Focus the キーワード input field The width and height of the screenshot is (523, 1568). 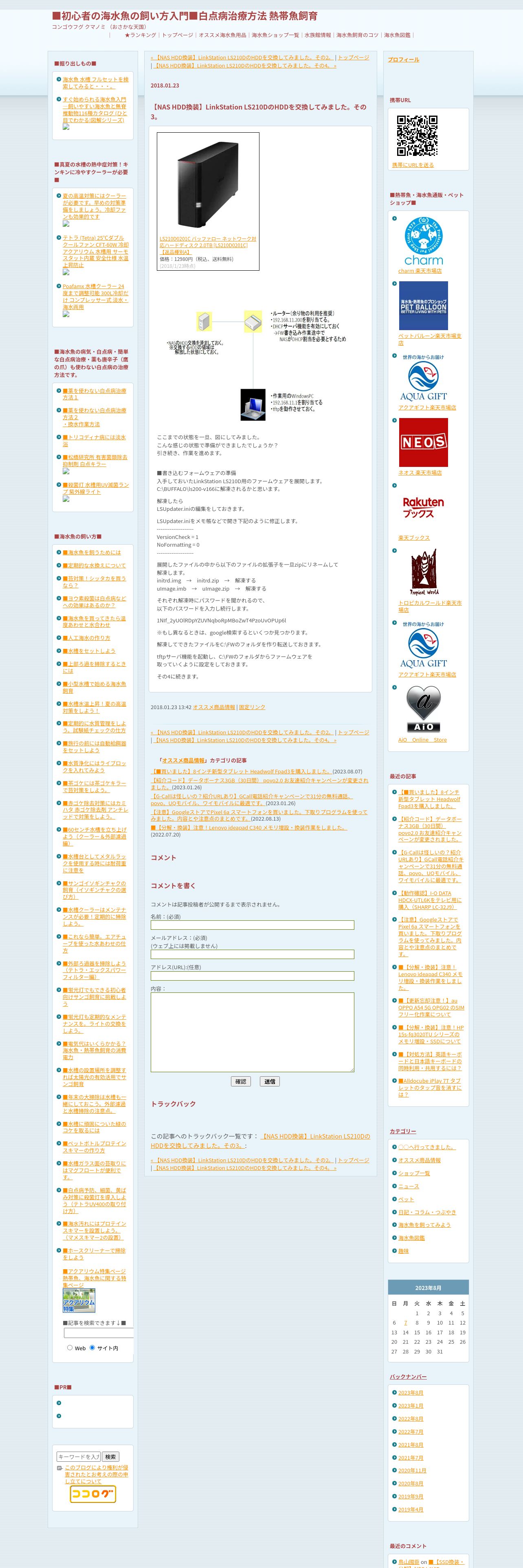click(79, 1456)
